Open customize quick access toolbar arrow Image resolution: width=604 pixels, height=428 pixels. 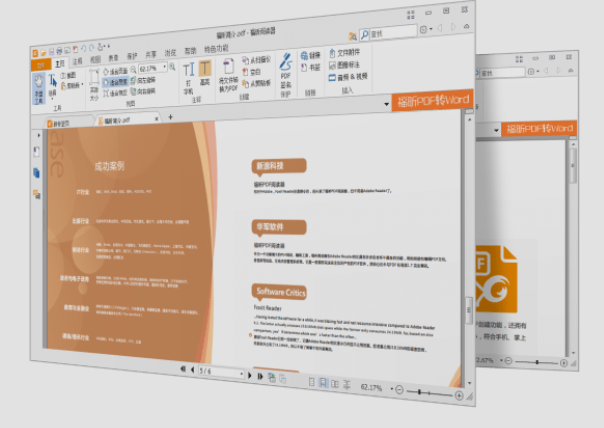coord(109,46)
